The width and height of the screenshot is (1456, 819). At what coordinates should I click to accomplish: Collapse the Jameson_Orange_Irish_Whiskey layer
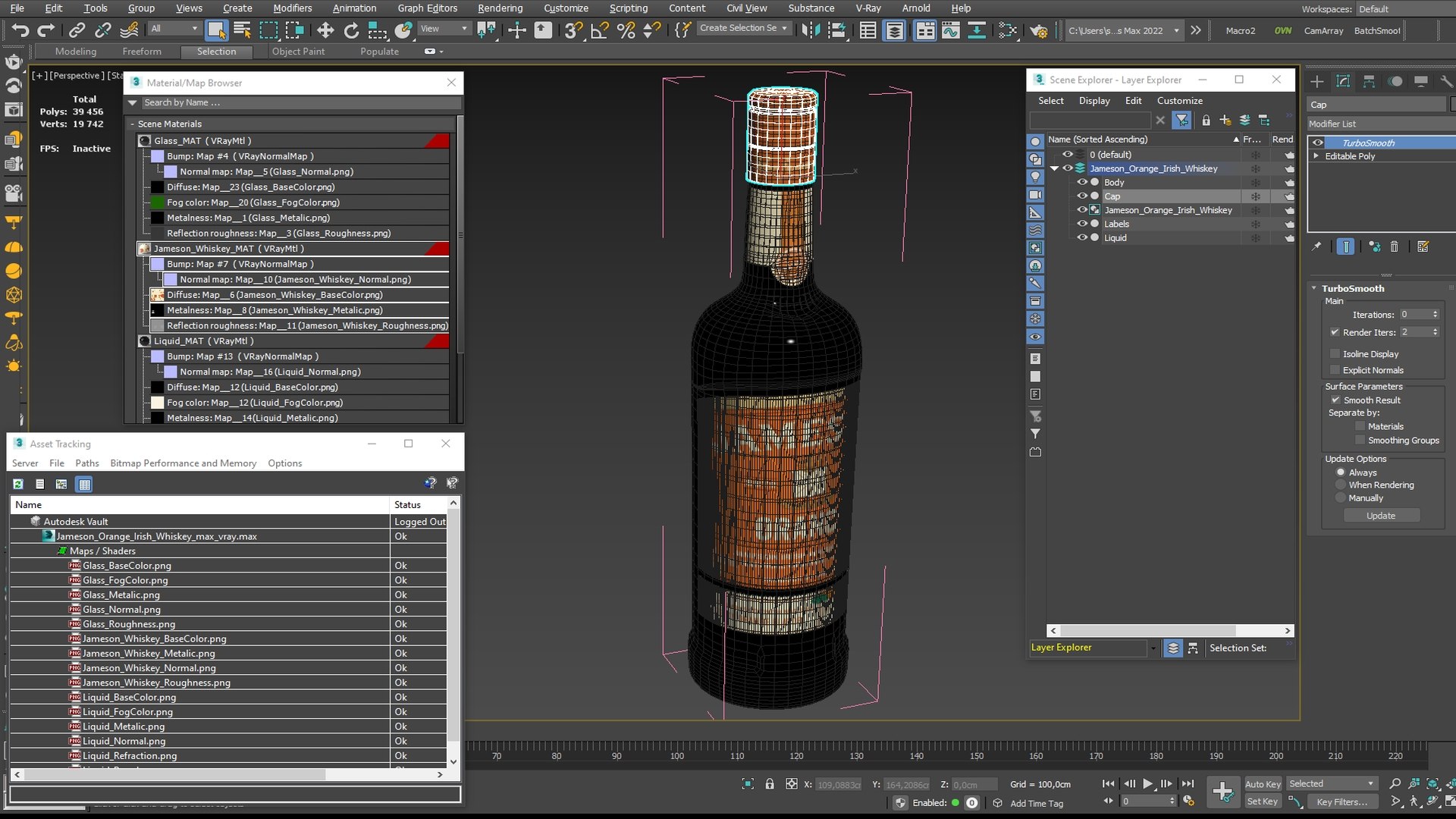1054,168
